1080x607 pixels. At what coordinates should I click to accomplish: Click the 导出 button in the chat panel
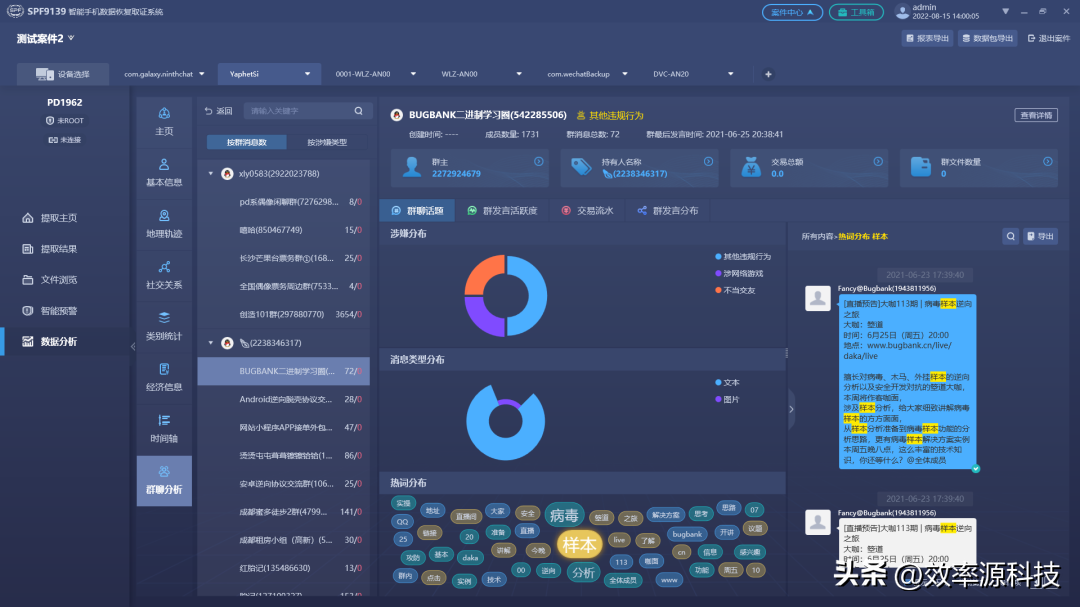[x=1040, y=236]
